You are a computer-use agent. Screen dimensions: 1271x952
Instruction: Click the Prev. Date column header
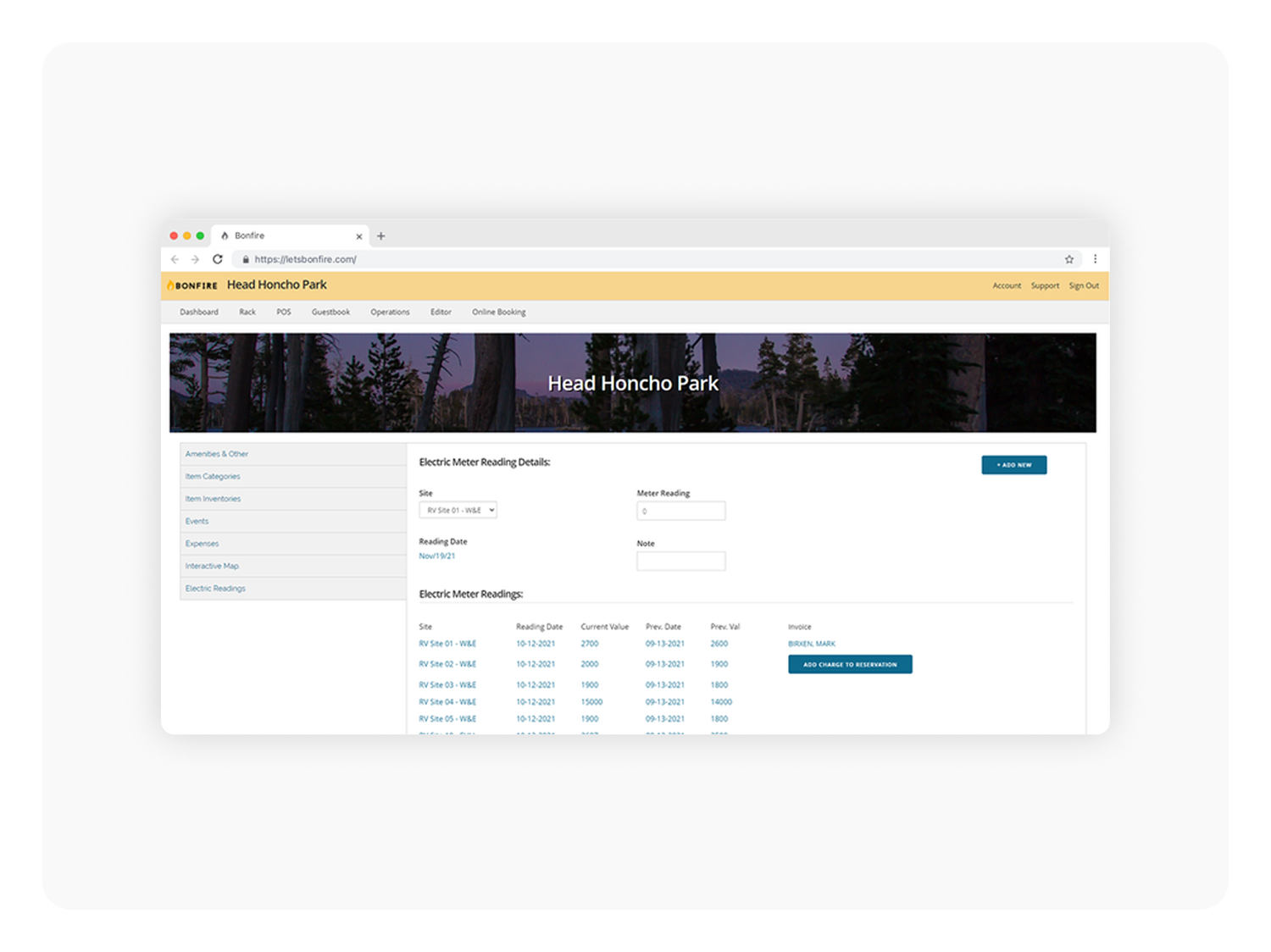[x=663, y=628]
